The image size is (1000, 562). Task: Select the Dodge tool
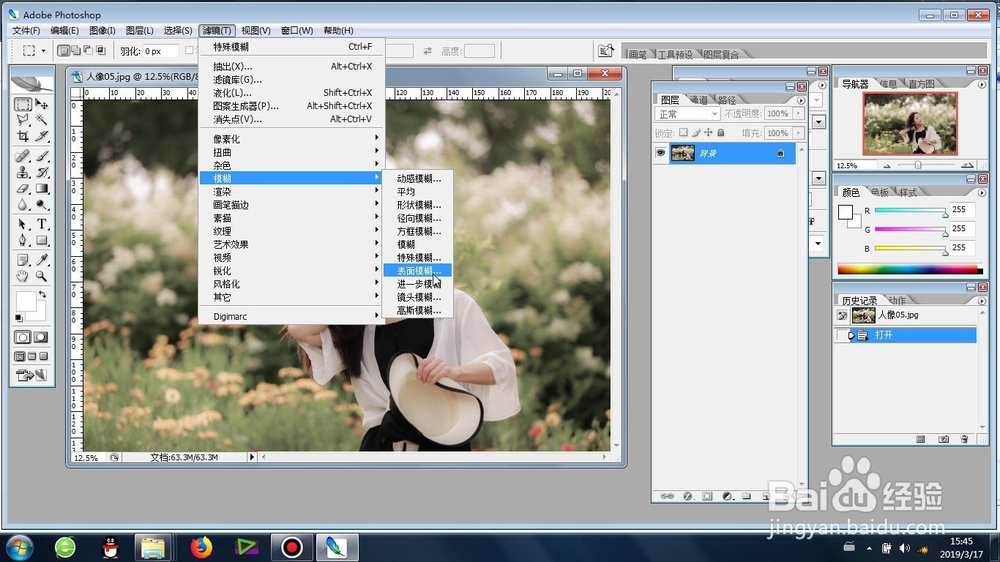pos(41,205)
